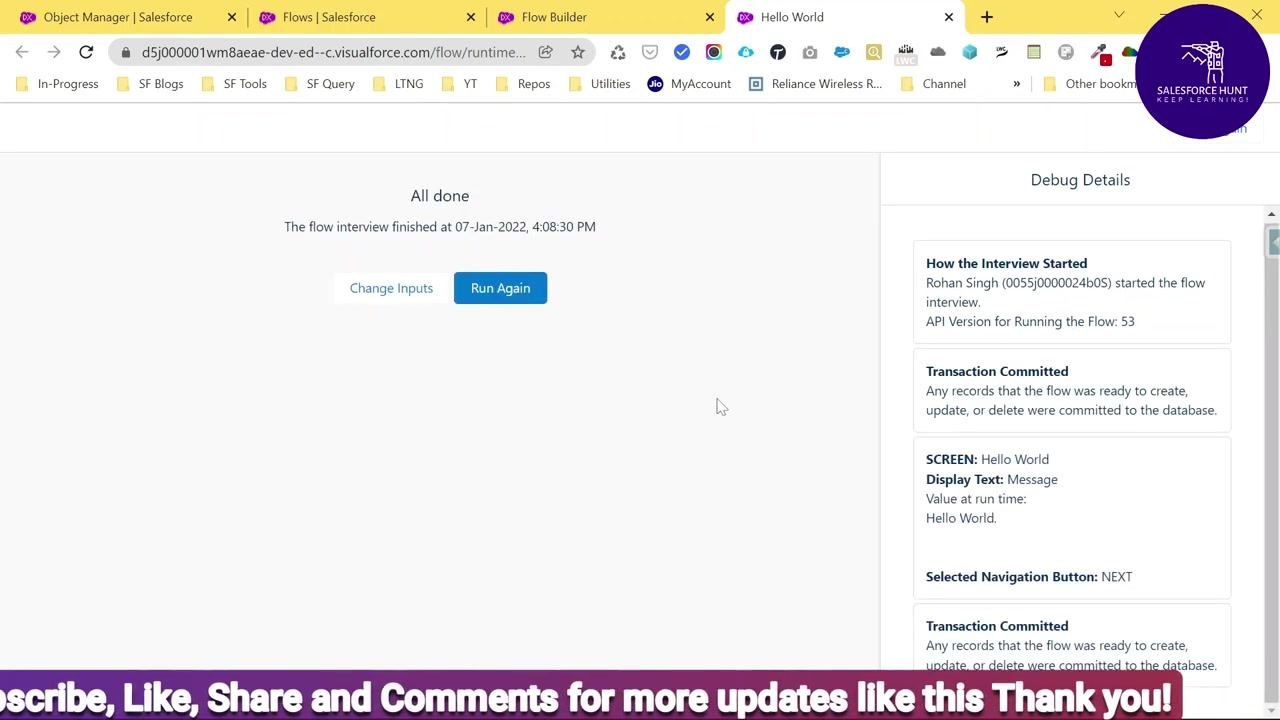
Task: Open the share page icon in address bar
Action: (546, 52)
